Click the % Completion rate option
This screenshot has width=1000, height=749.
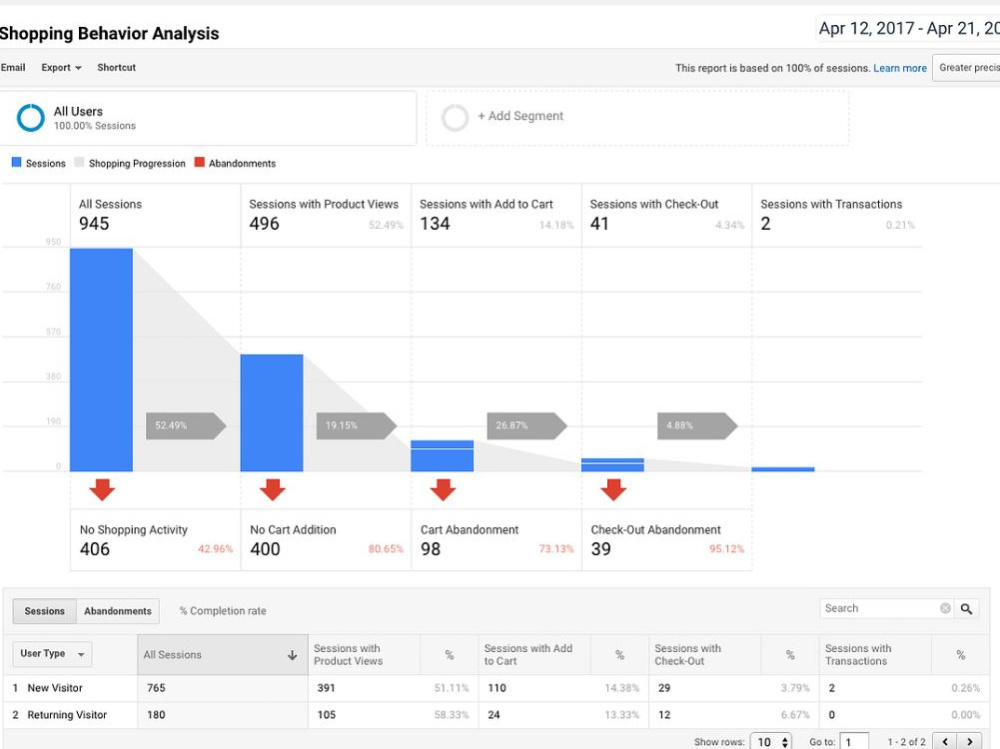coord(222,611)
